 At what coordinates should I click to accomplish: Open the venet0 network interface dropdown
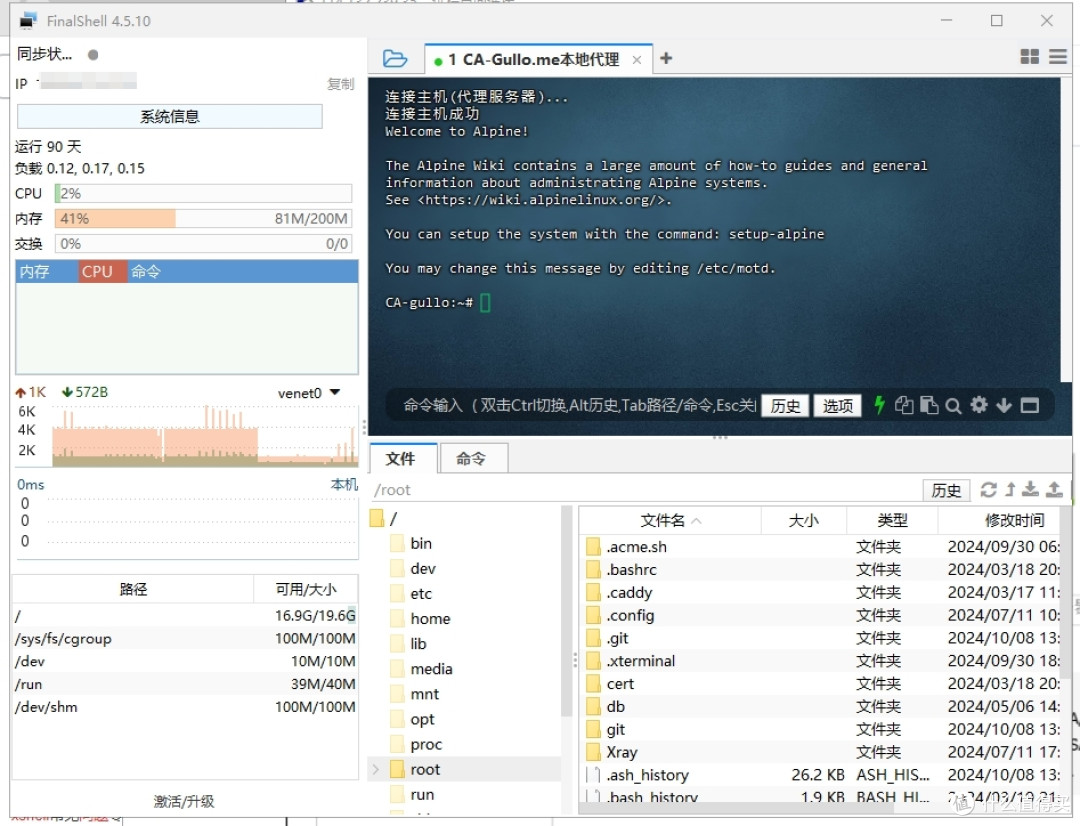[333, 392]
